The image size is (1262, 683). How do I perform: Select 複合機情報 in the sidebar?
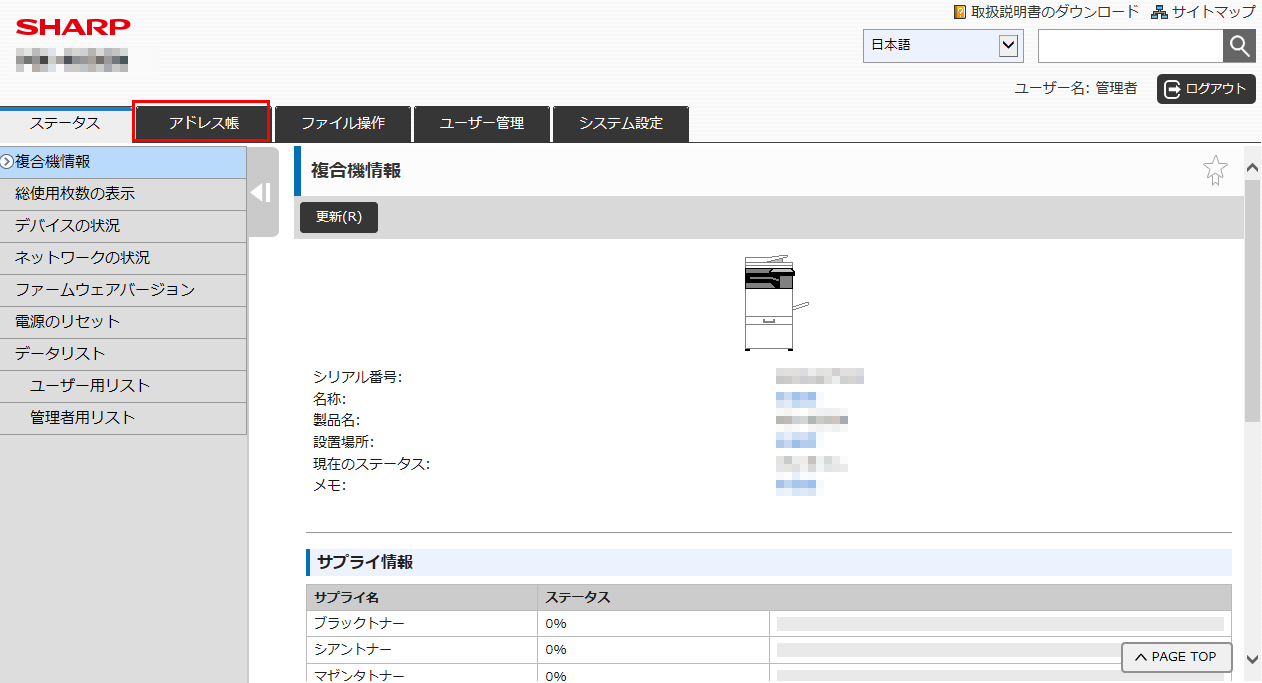tap(123, 162)
